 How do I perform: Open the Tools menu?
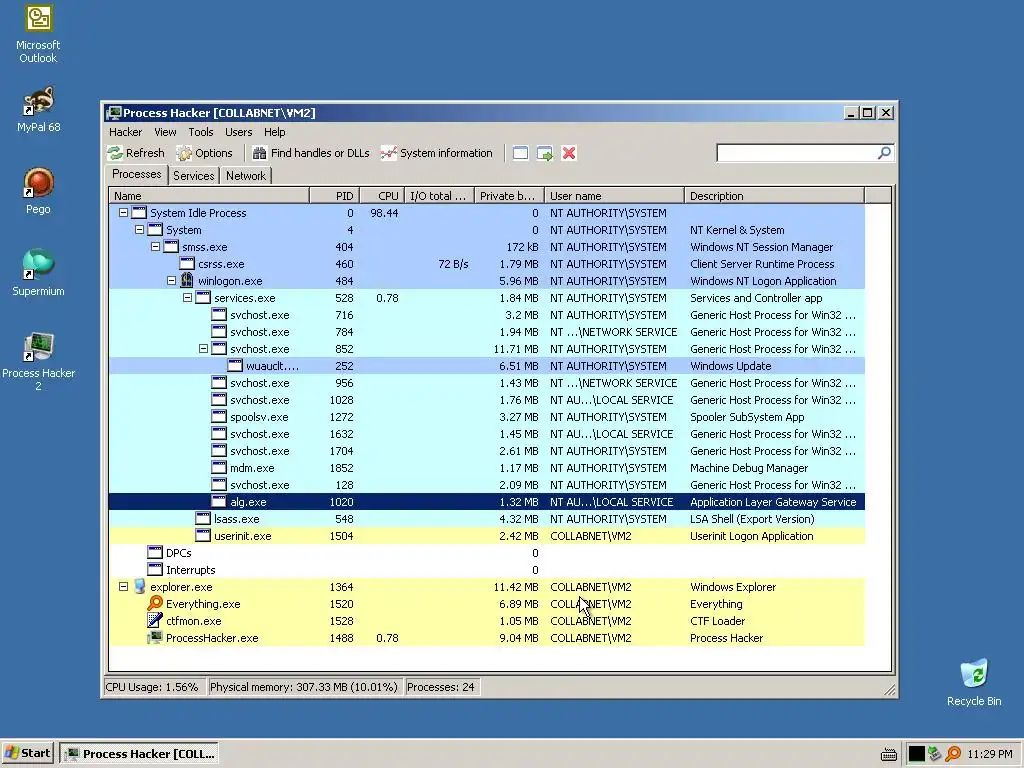tap(201, 132)
